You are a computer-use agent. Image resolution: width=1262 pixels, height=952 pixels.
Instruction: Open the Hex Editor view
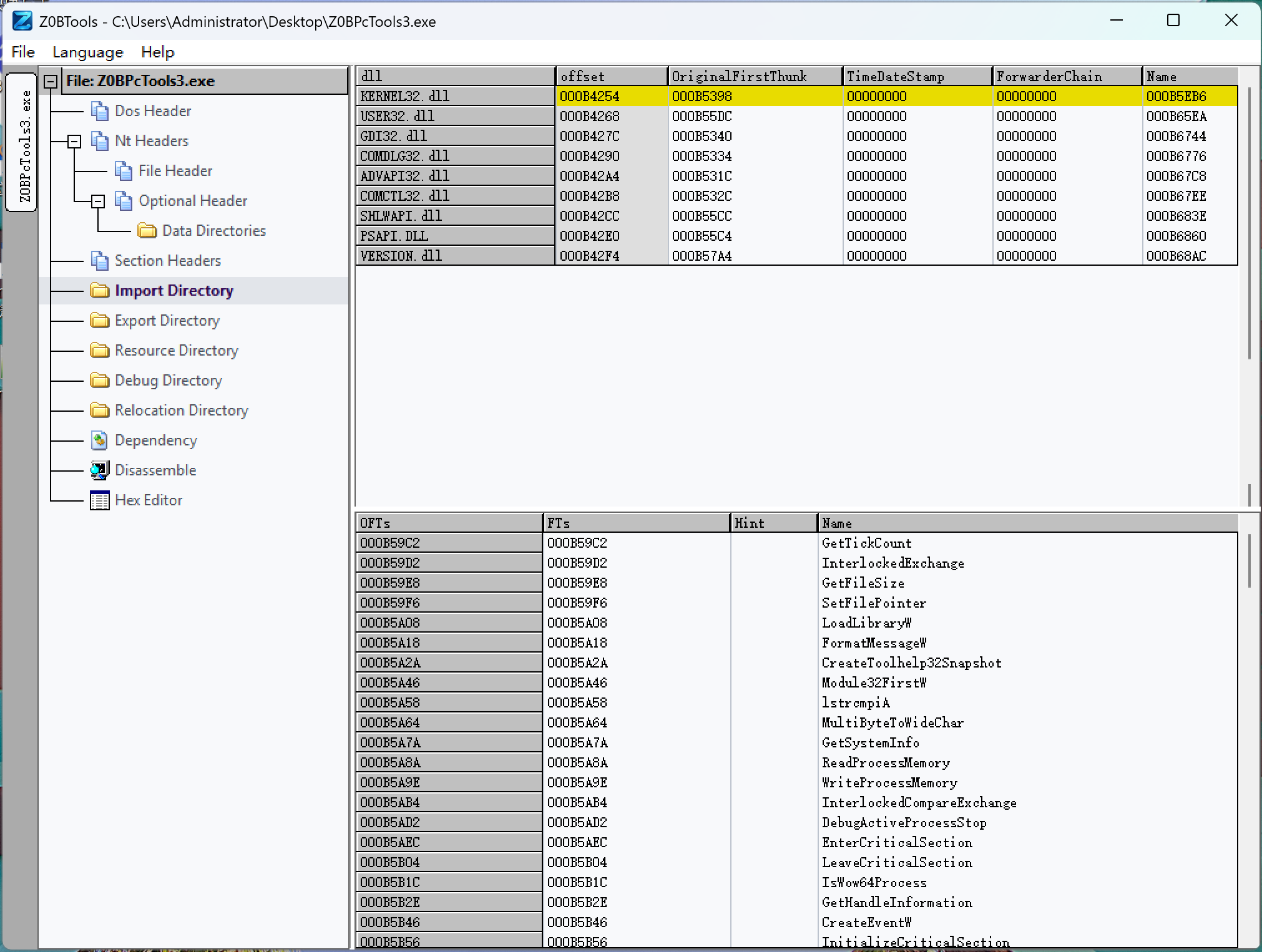[149, 500]
